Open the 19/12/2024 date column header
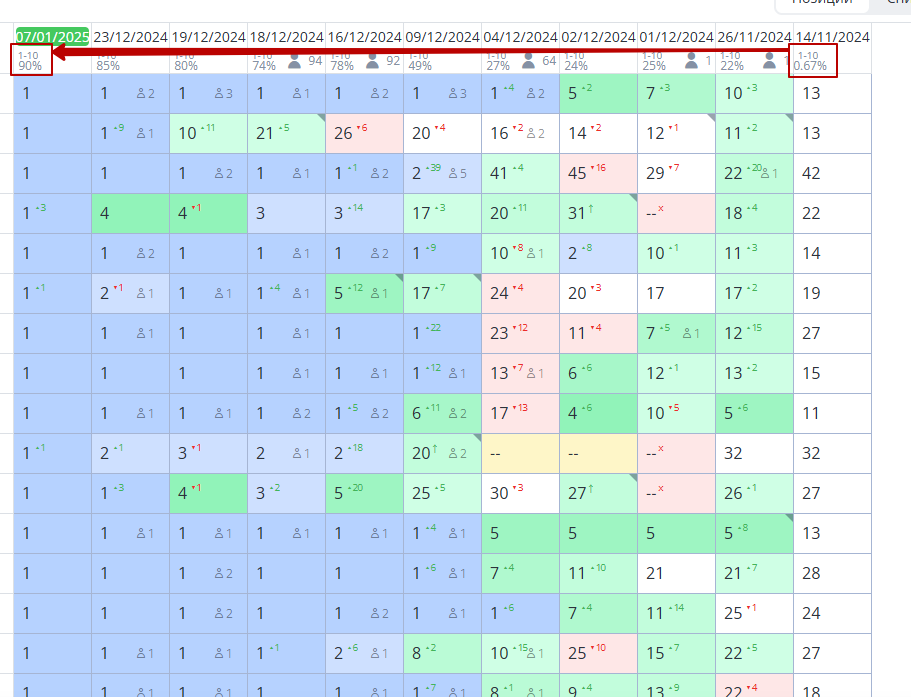Viewport: 911px width, 697px height. pyautogui.click(x=209, y=37)
